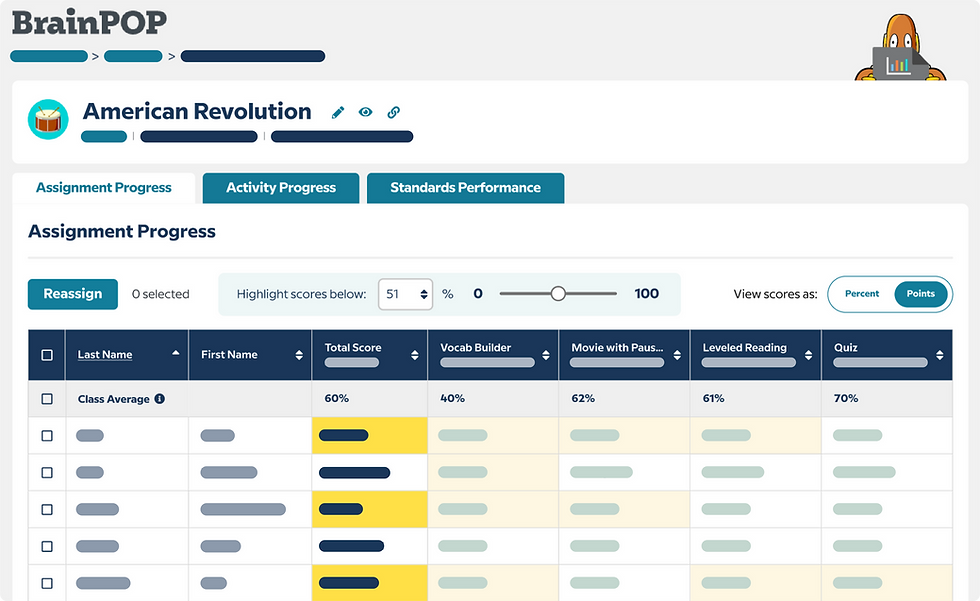Open the info icon next to Class Average
Screen dimensions: 980x601
tap(160, 399)
